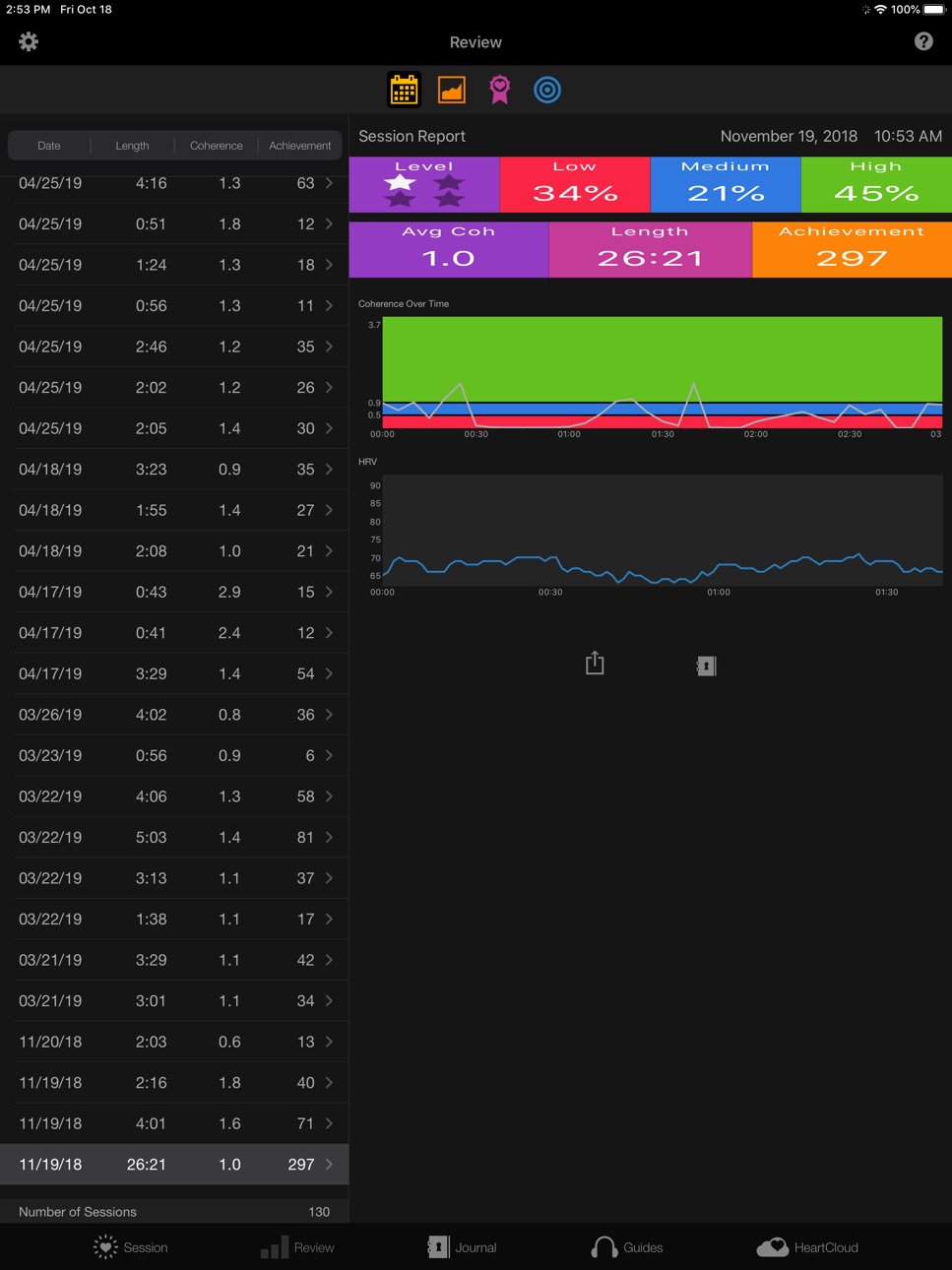Image resolution: width=952 pixels, height=1270 pixels.
Task: Select the calendar sessions view icon
Action: tap(405, 90)
